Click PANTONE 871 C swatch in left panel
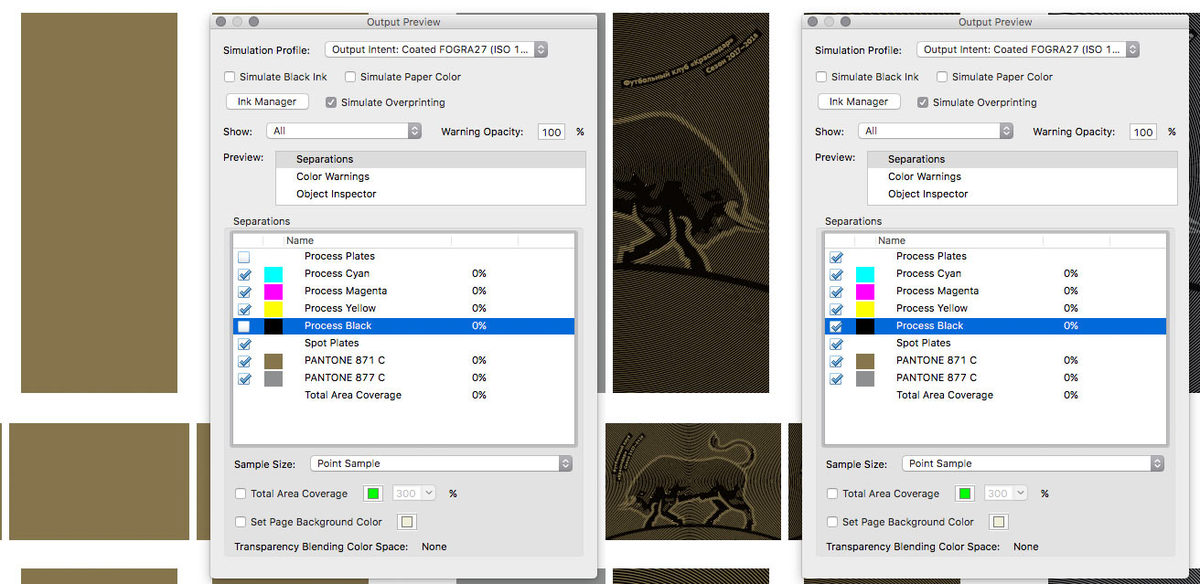The image size is (1200, 584). click(273, 361)
